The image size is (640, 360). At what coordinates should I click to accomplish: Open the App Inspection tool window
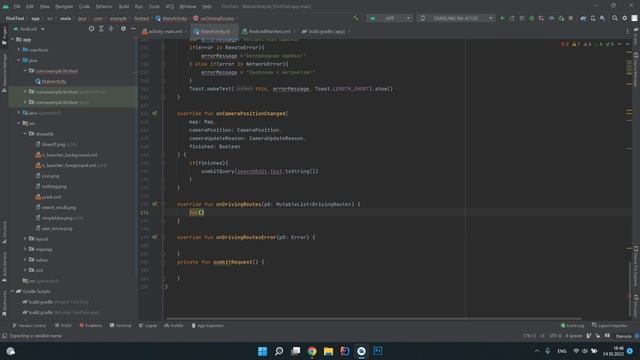(208, 326)
